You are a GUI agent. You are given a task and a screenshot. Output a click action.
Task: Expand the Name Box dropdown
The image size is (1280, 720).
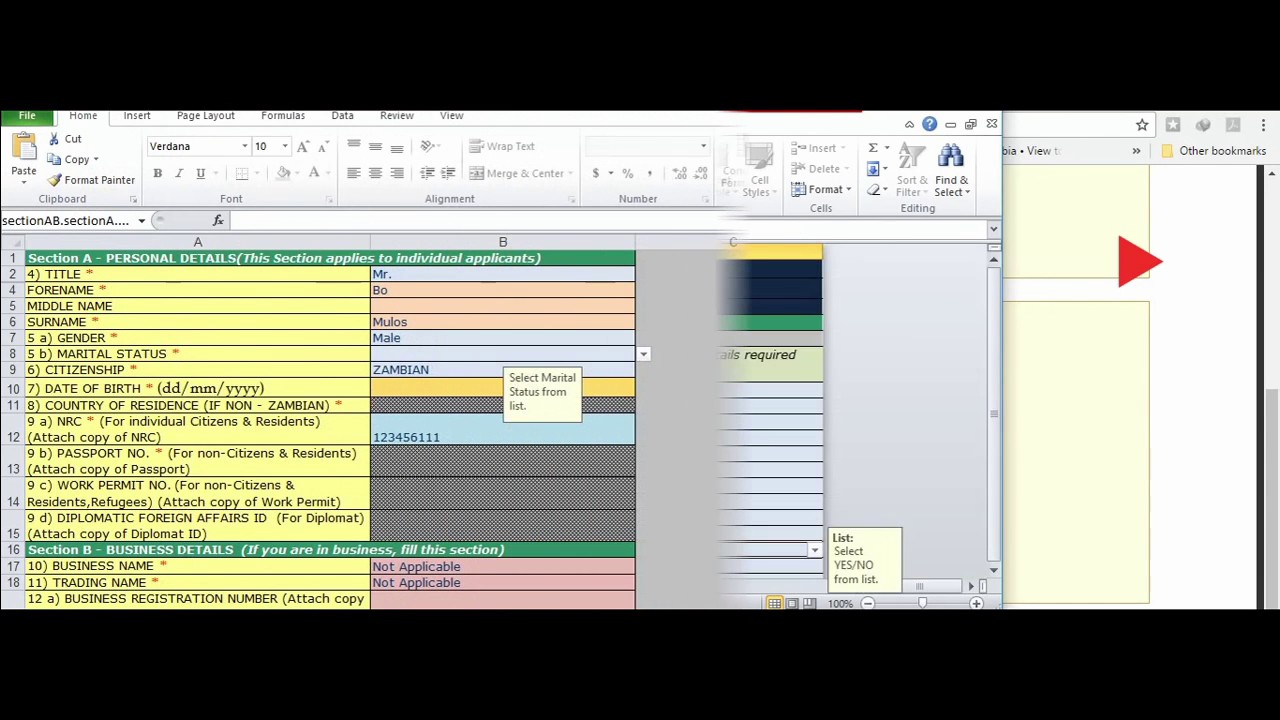tap(141, 221)
